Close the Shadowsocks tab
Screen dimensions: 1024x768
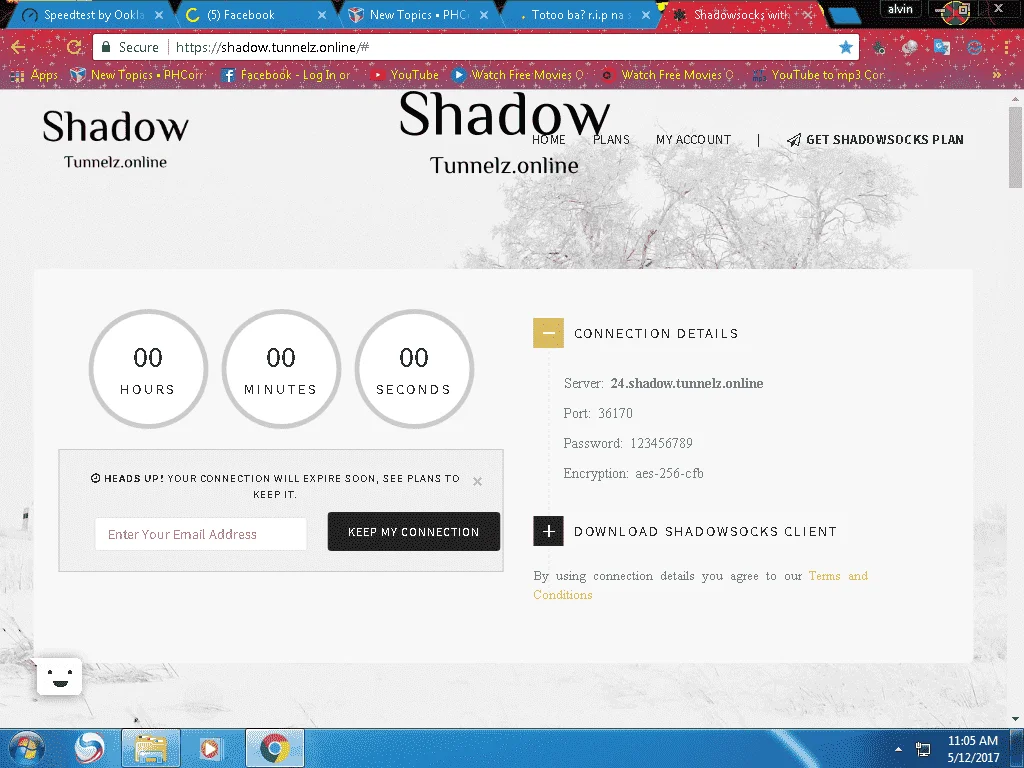808,14
